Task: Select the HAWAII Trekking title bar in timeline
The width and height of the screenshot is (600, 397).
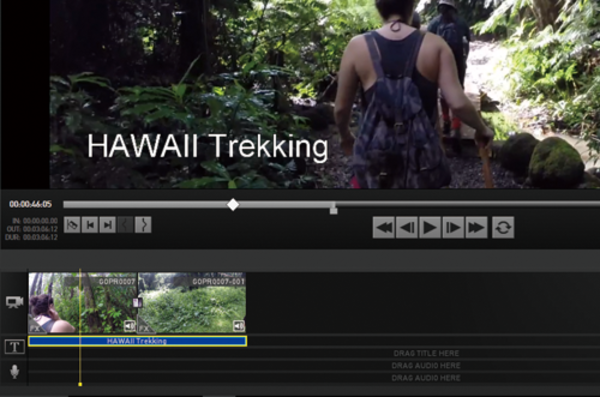Action: pos(138,341)
